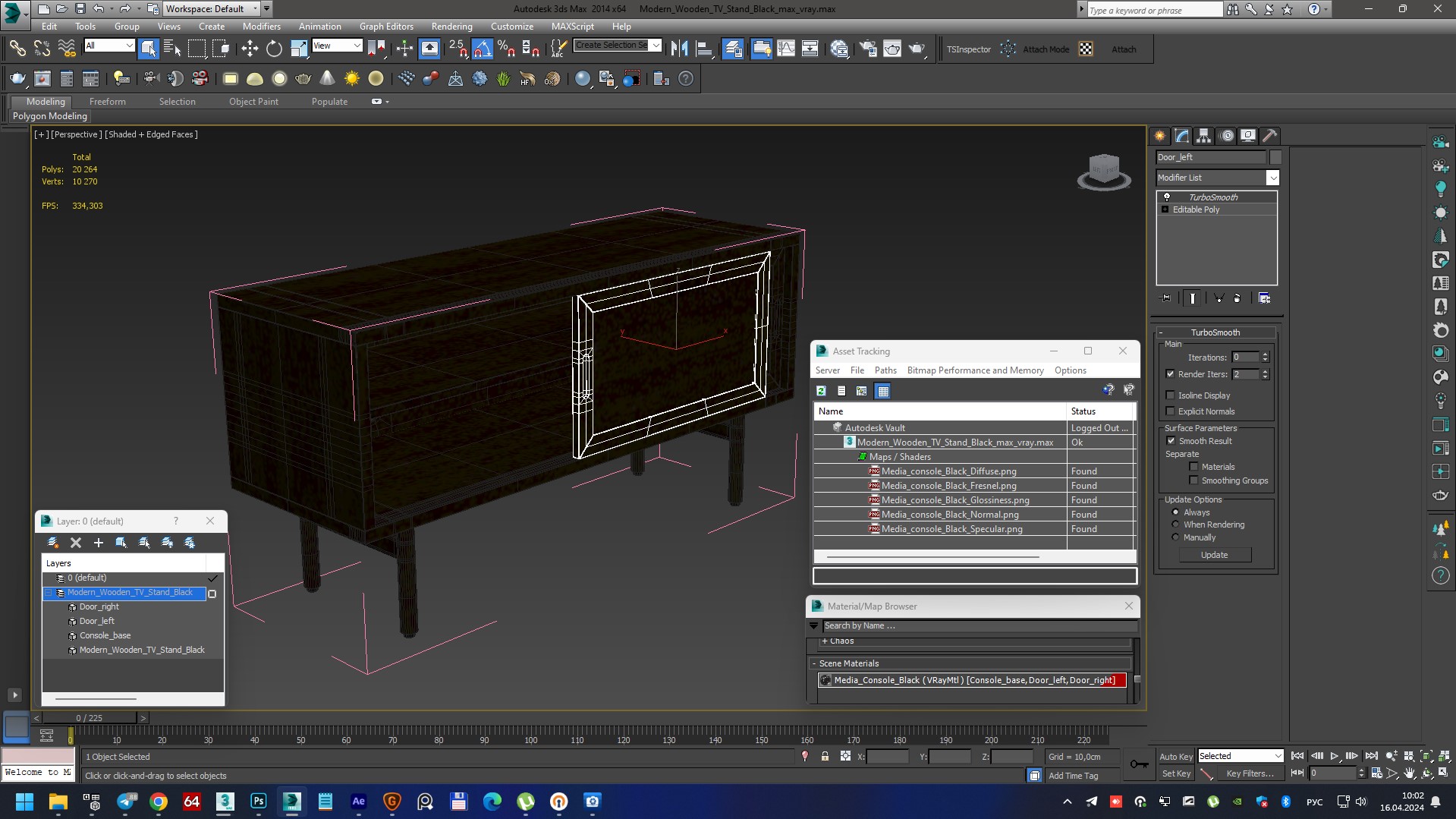Screen dimensions: 1456x819
Task: Activate the Select and Rotate tool
Action: pyautogui.click(x=274, y=49)
